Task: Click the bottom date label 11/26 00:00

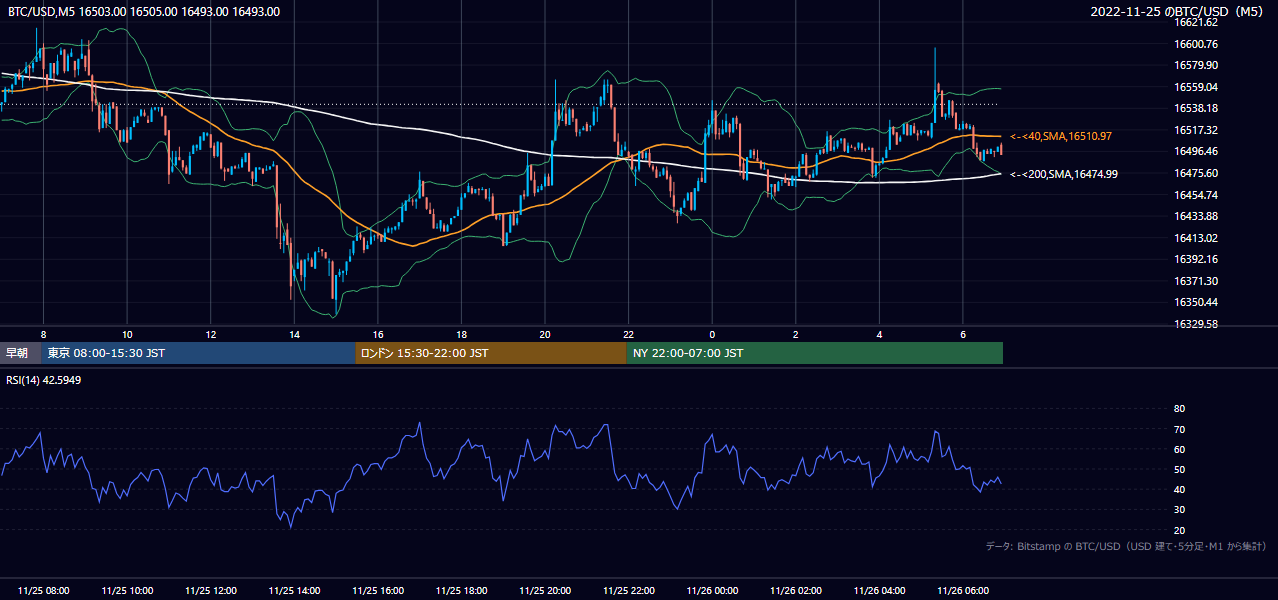Action: pyautogui.click(x=712, y=591)
